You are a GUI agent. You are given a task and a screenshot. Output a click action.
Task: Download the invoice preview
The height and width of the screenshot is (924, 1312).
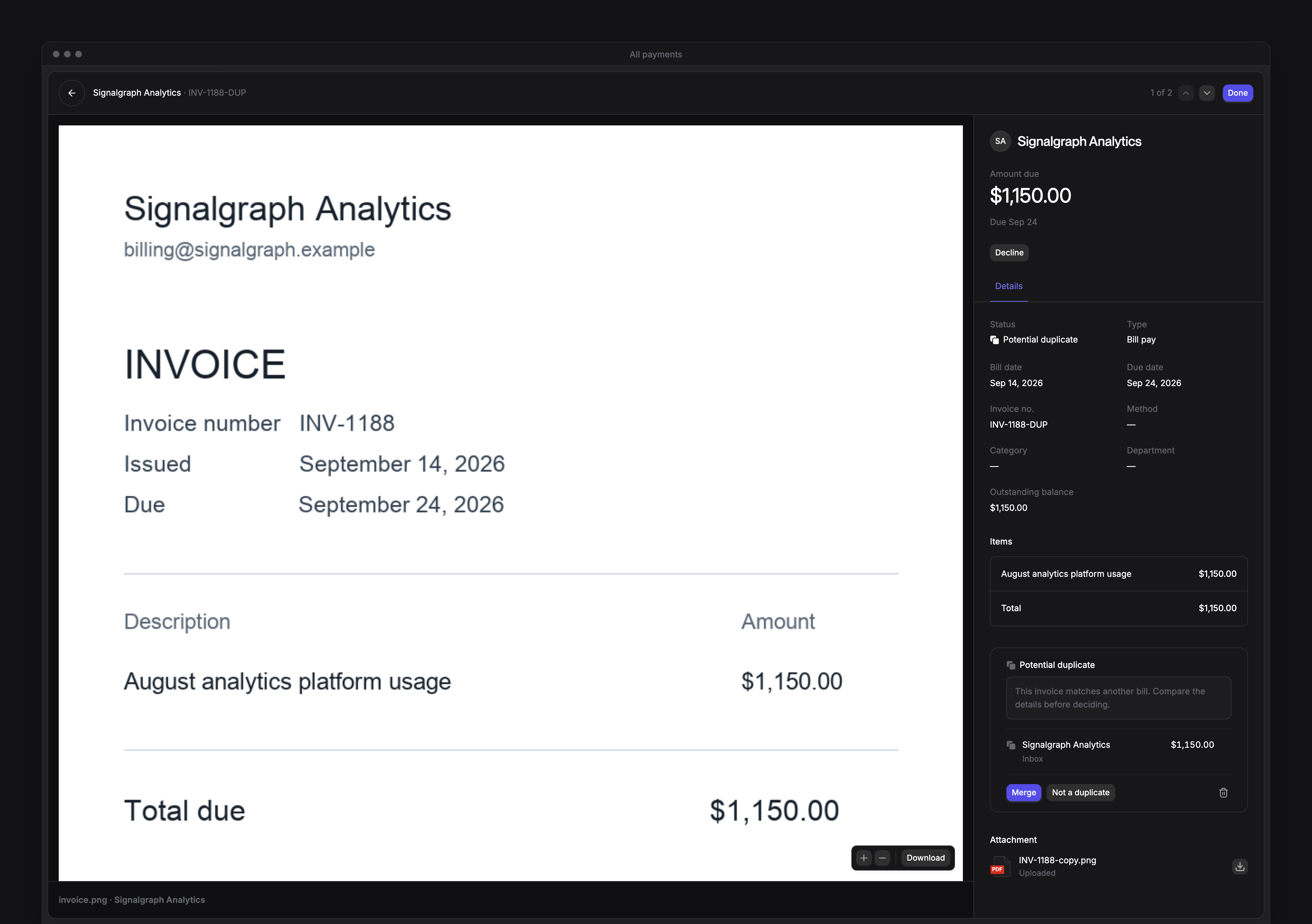coord(926,858)
